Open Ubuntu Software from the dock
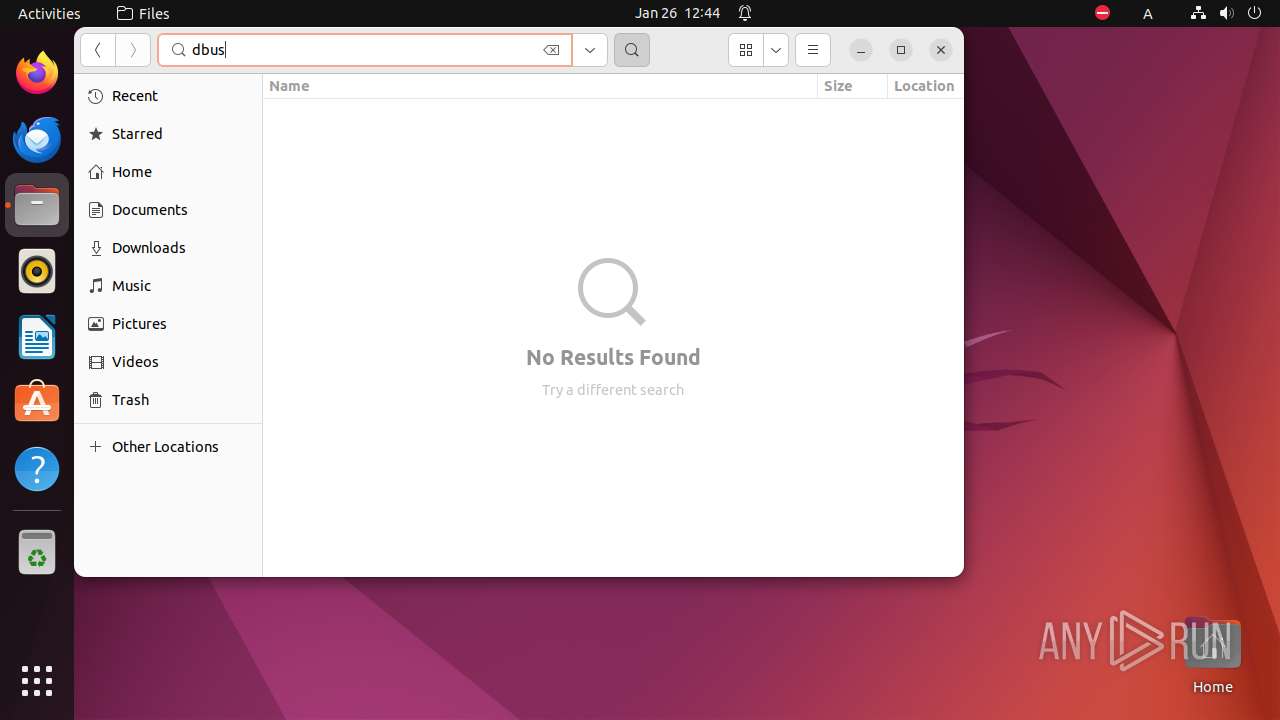Viewport: 1280px width, 720px height. (x=37, y=403)
